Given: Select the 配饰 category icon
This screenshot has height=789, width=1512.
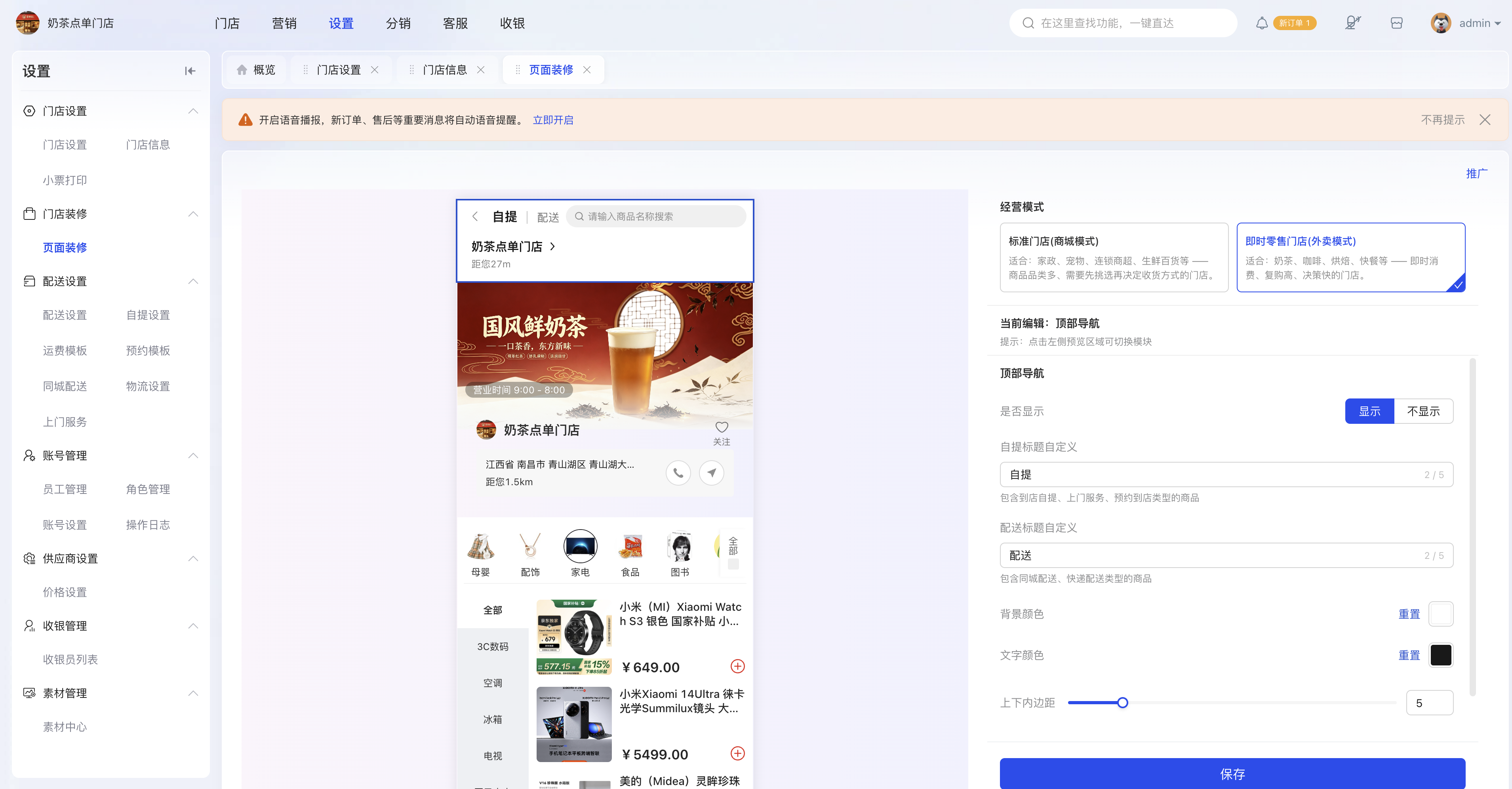Looking at the screenshot, I should (530, 546).
